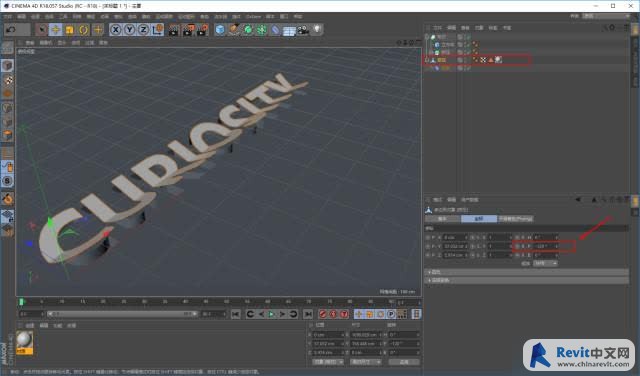Viewport: 640px width, 376px height.
Task: Switch to the first tab in Attribute Manager
Action: (x=442, y=219)
